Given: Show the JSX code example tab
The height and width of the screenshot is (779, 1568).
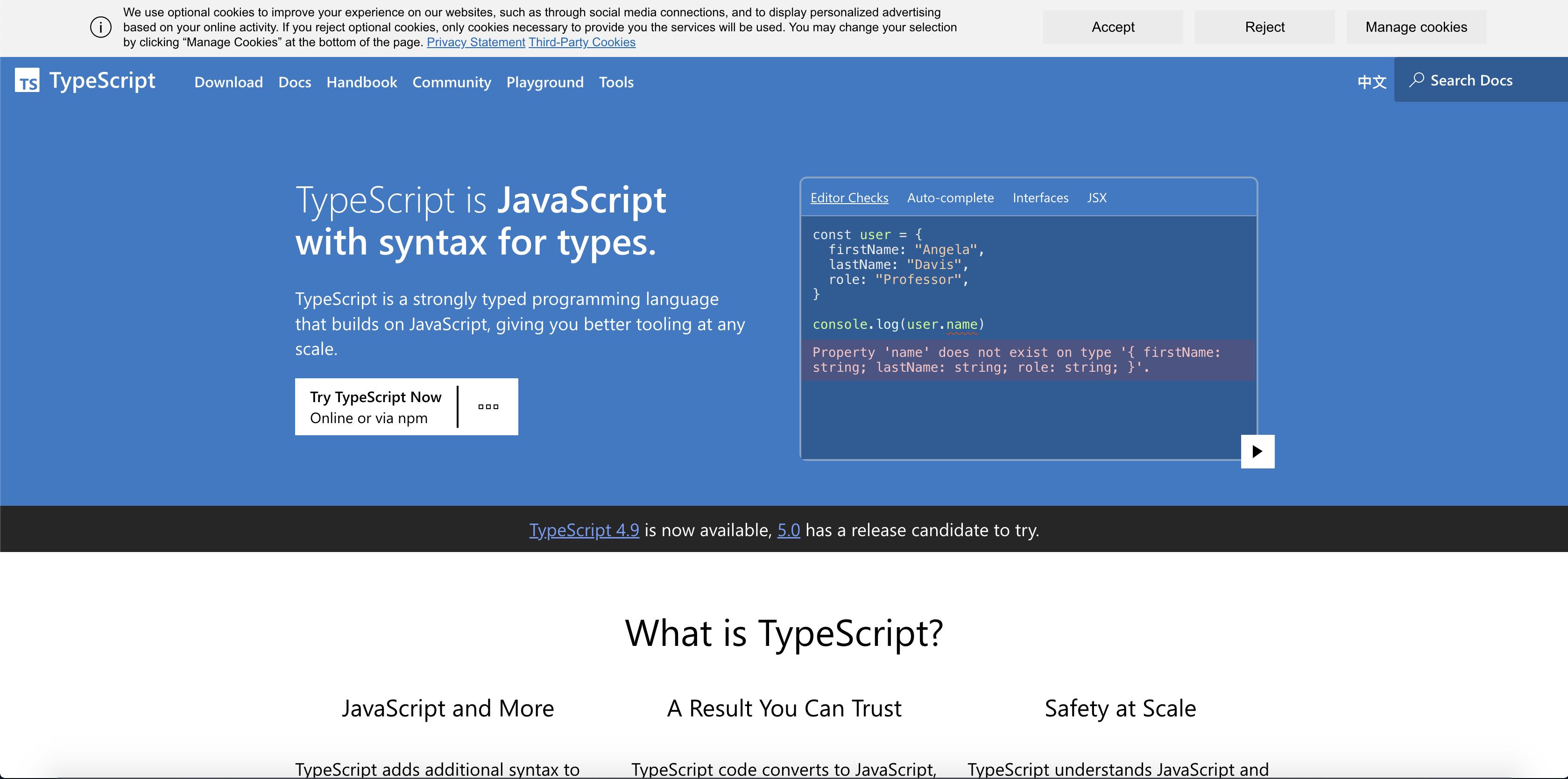Looking at the screenshot, I should (x=1097, y=198).
